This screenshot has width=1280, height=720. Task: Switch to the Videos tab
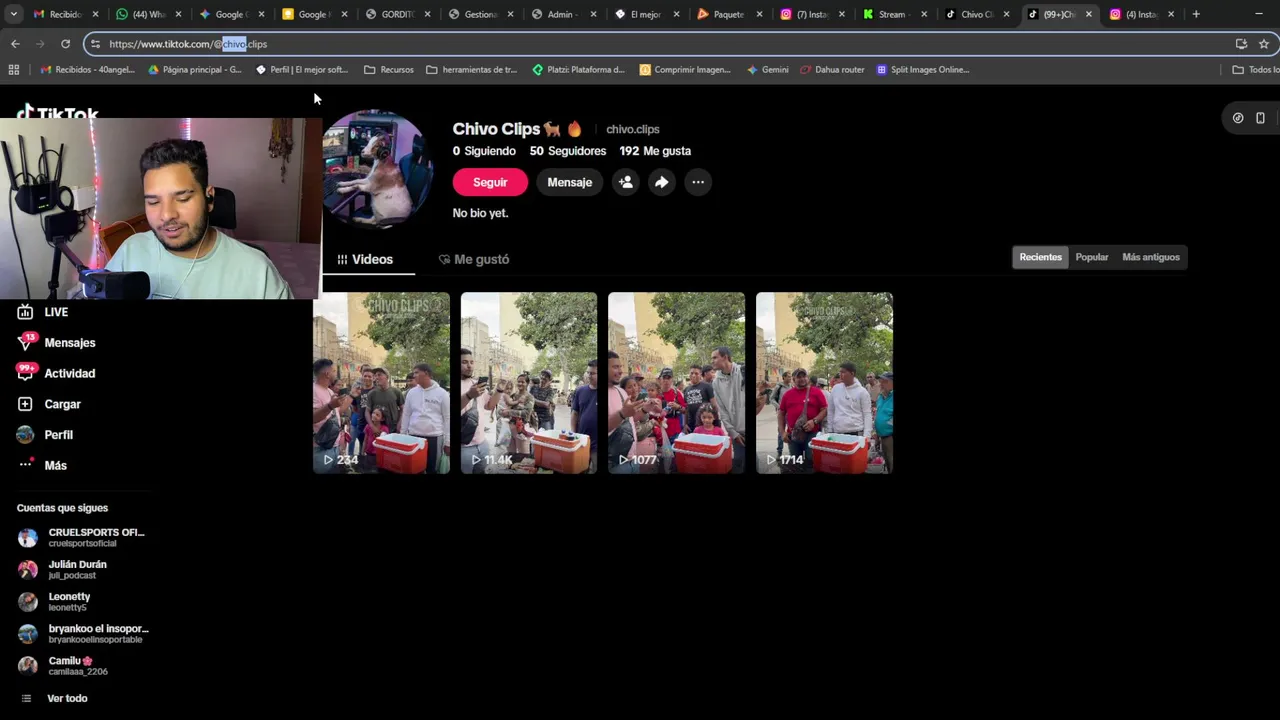(365, 259)
